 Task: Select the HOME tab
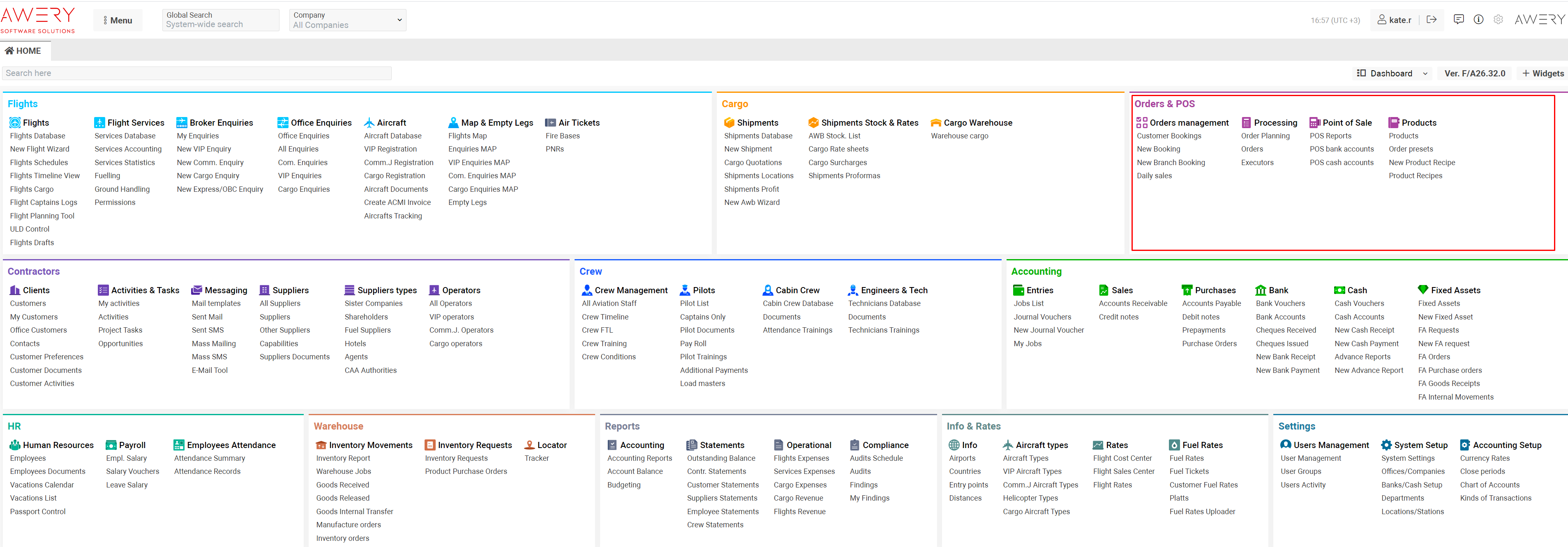point(24,51)
